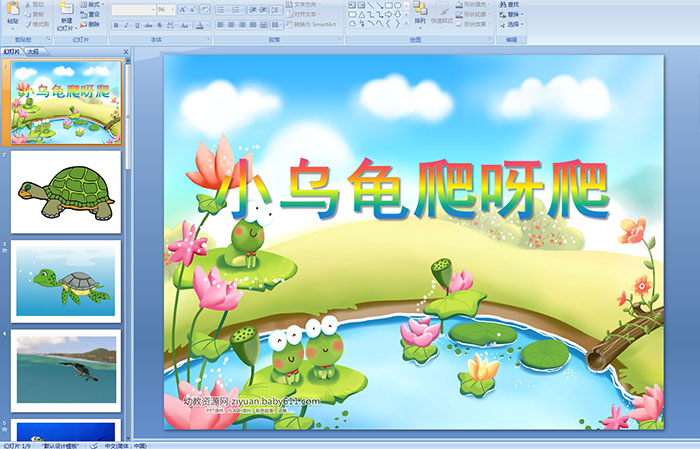Open the Columns dropdown

pos(276,25)
